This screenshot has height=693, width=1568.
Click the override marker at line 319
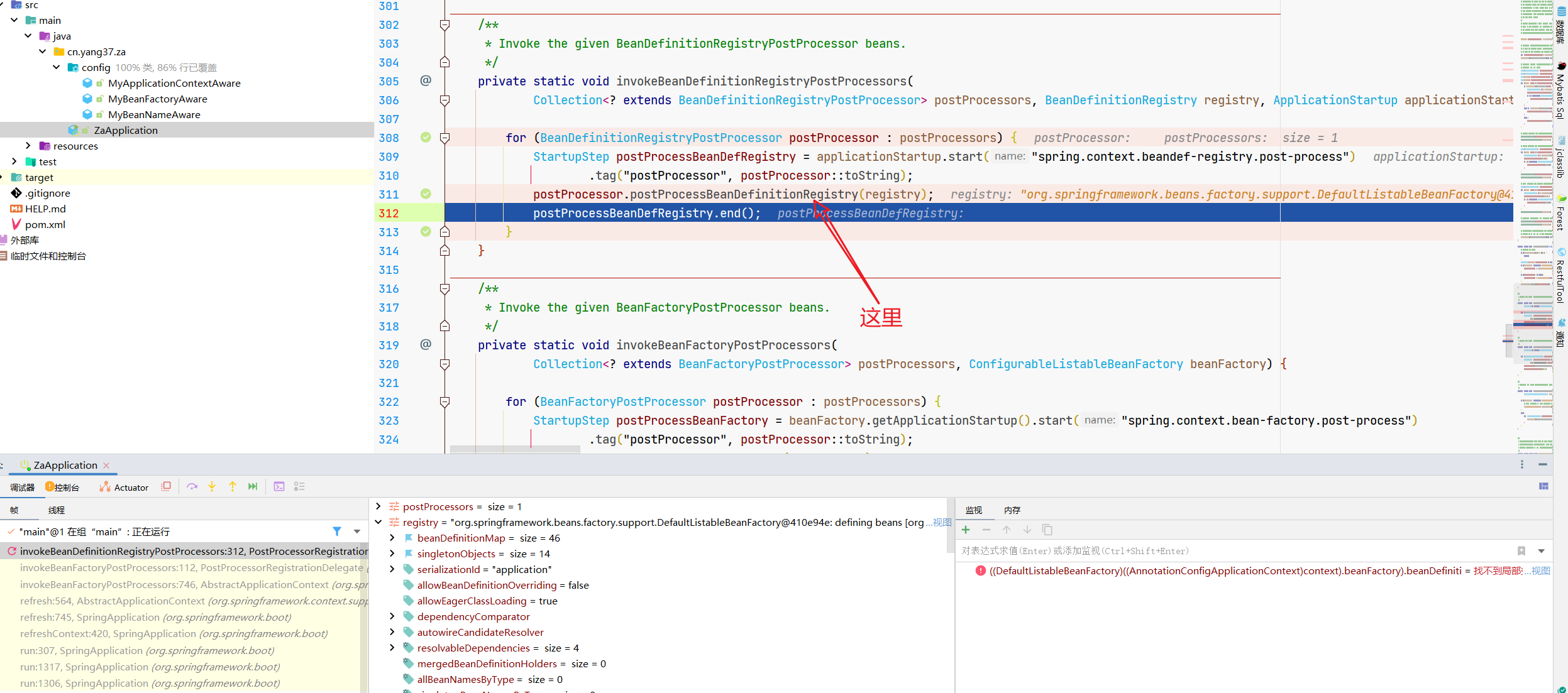coord(426,344)
